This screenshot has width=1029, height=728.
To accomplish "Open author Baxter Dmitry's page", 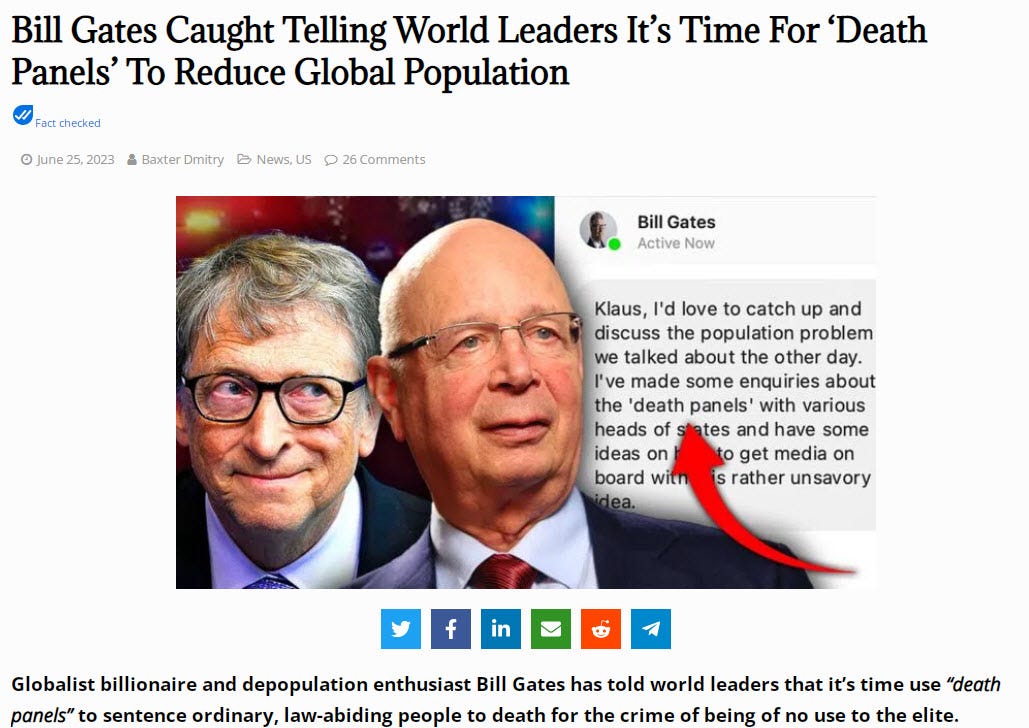I will [x=182, y=160].
